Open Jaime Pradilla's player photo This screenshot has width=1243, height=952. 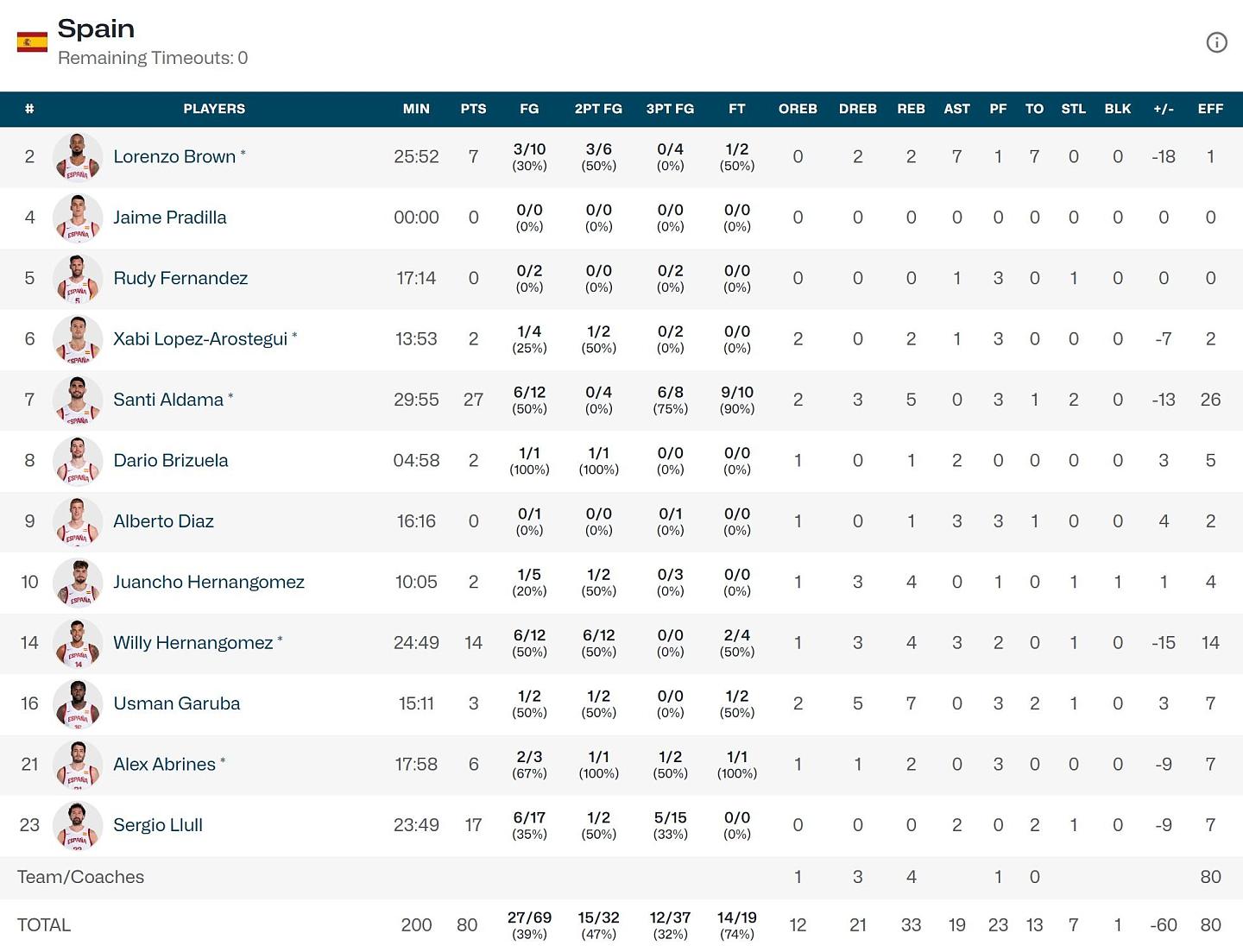78,218
